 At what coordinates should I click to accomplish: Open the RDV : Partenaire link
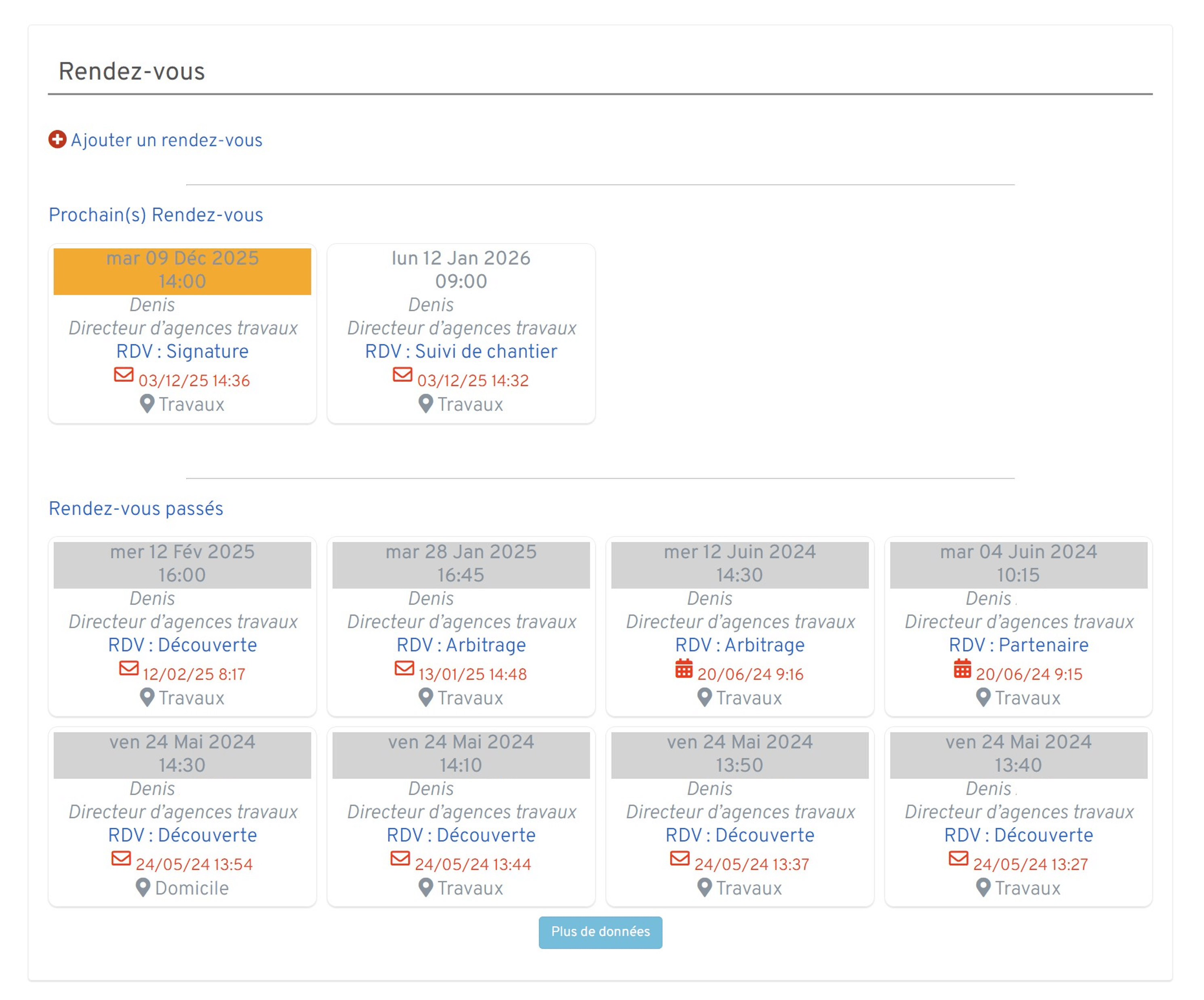[x=1018, y=644]
